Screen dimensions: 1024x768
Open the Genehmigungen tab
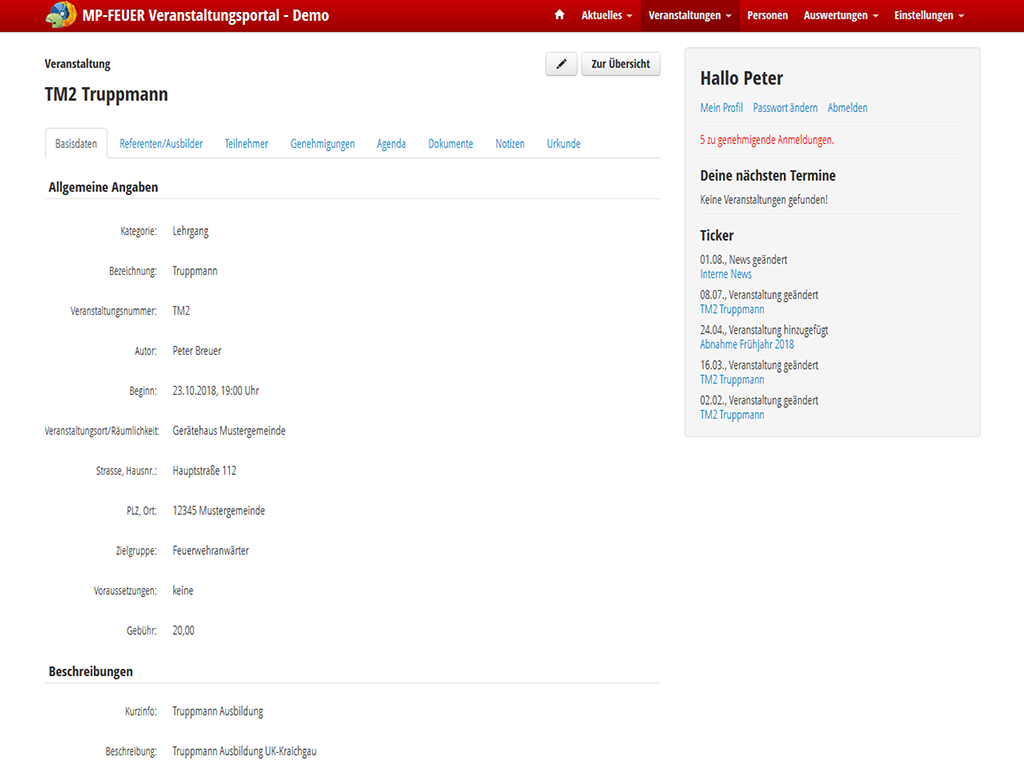(322, 144)
